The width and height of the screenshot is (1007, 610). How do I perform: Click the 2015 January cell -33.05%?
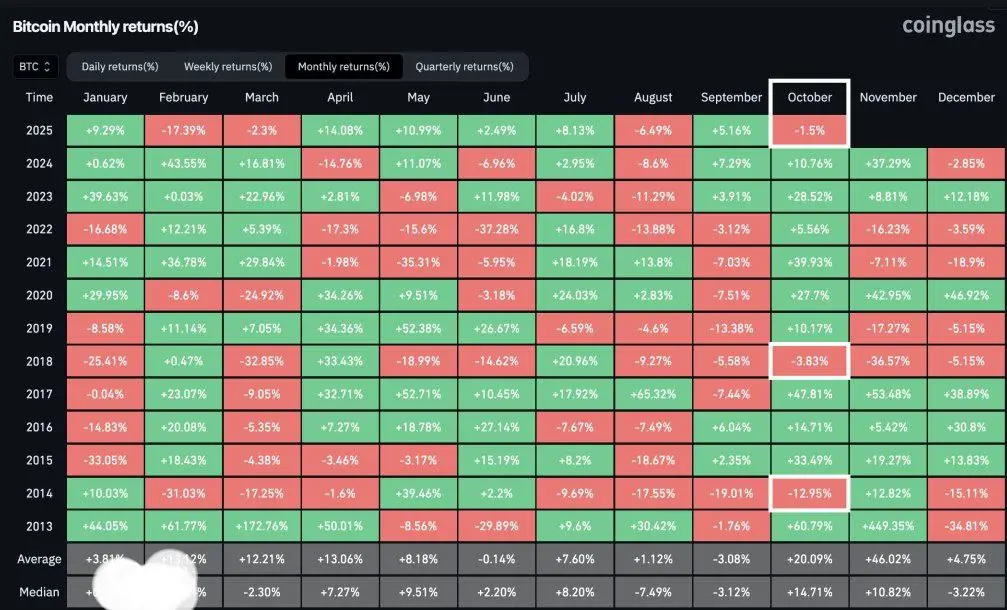point(105,460)
